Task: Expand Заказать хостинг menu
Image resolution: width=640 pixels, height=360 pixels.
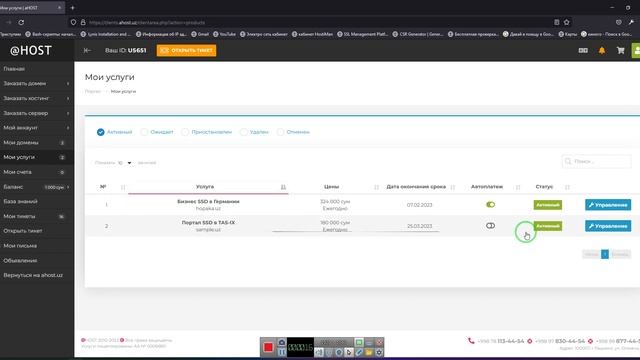Action: click(x=37, y=98)
